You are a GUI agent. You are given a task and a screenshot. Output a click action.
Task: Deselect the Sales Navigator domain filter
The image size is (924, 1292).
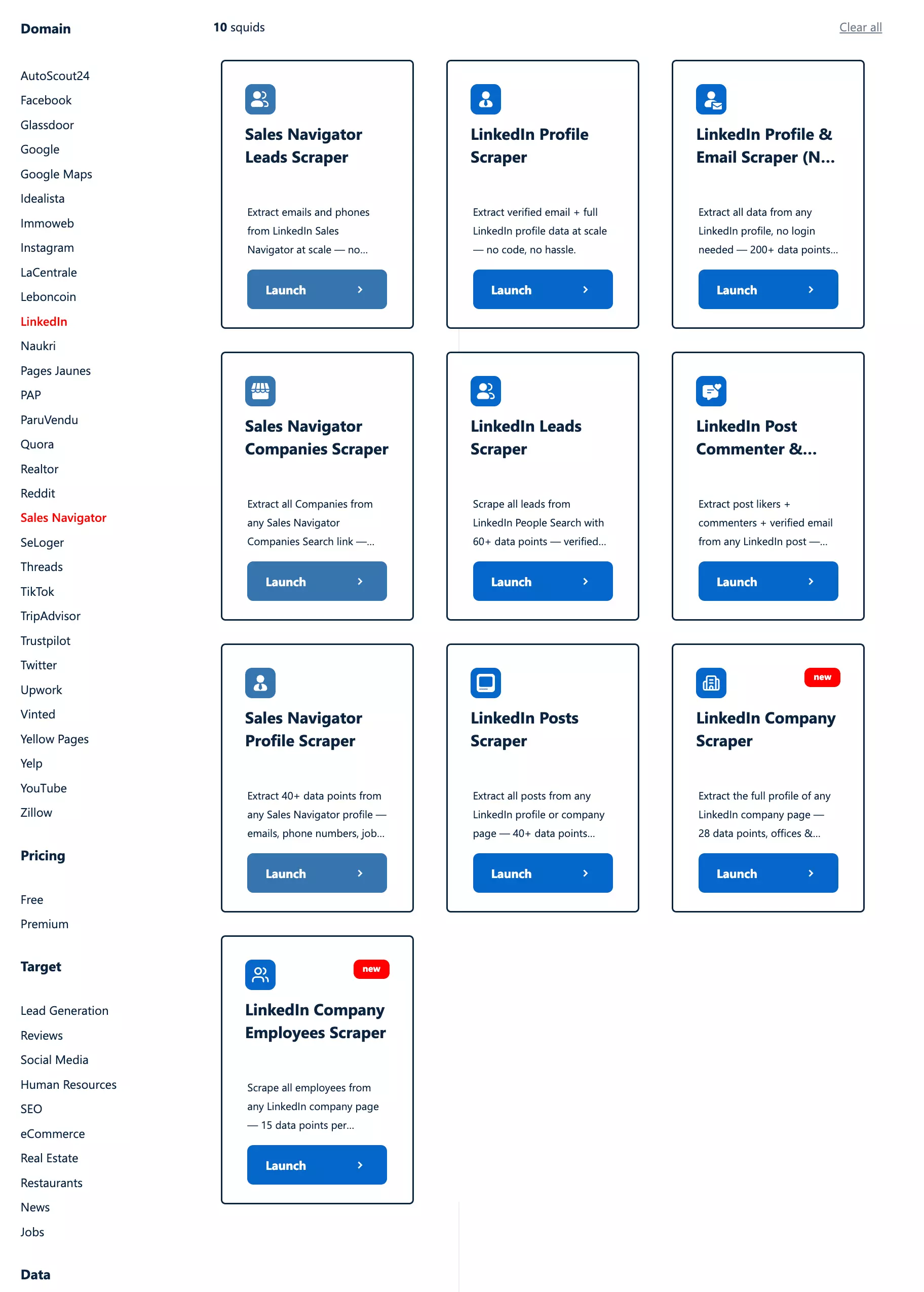coord(63,518)
